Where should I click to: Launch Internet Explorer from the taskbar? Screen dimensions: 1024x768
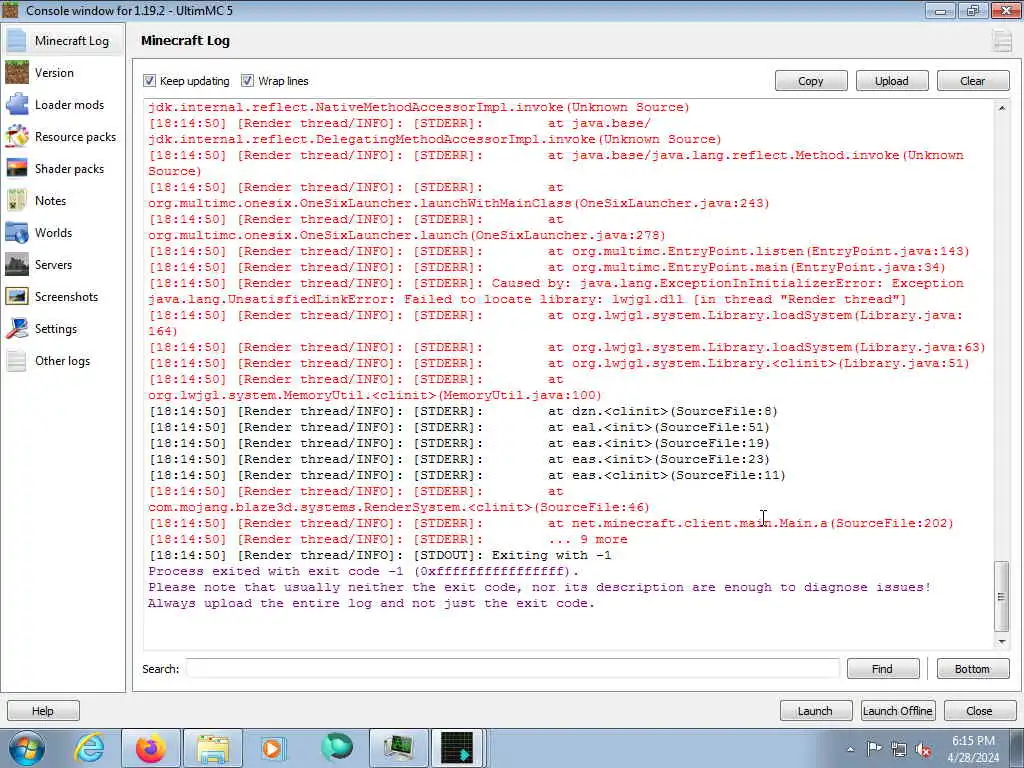coord(89,748)
